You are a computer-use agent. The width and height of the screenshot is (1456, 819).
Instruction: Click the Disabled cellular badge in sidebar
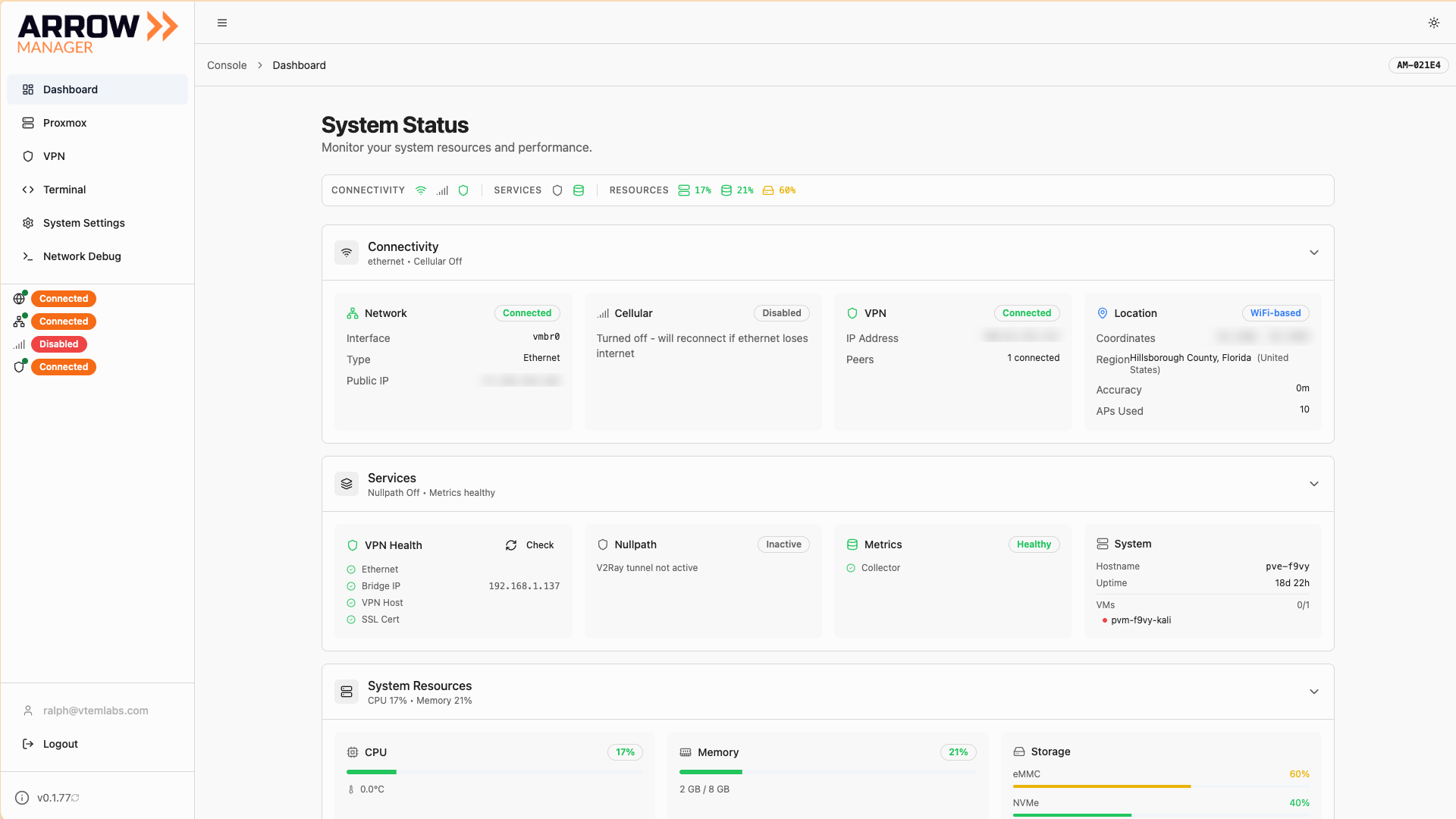58,344
